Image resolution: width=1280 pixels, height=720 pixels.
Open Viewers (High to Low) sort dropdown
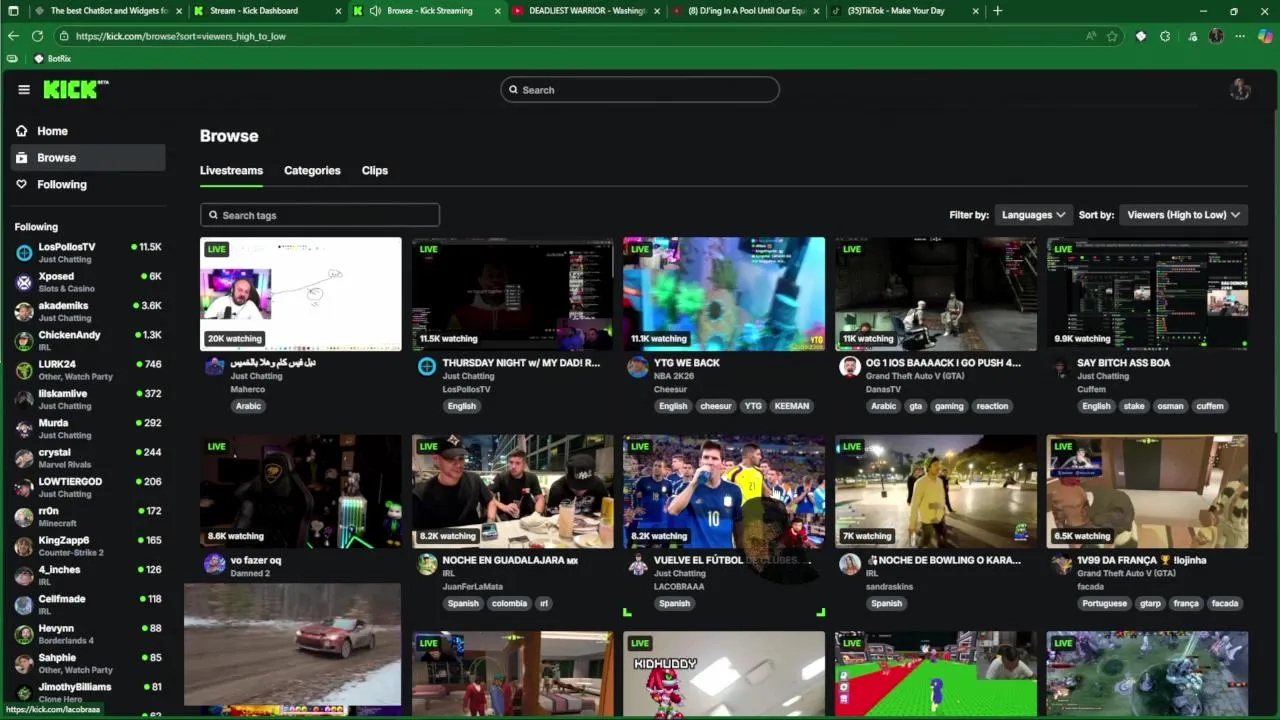[1183, 215]
